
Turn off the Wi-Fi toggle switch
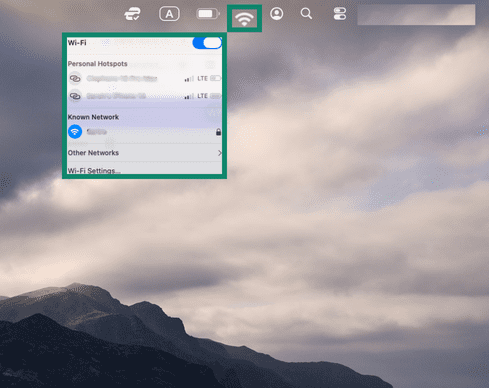(x=207, y=43)
